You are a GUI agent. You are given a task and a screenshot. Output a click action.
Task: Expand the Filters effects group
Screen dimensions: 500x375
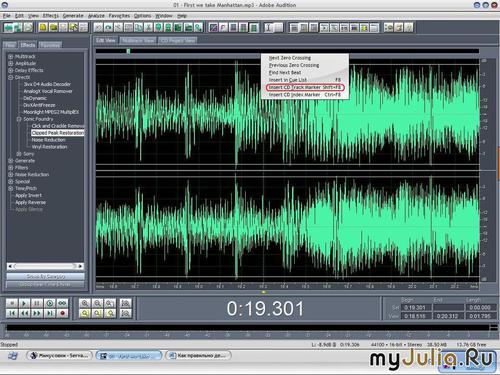(11, 168)
